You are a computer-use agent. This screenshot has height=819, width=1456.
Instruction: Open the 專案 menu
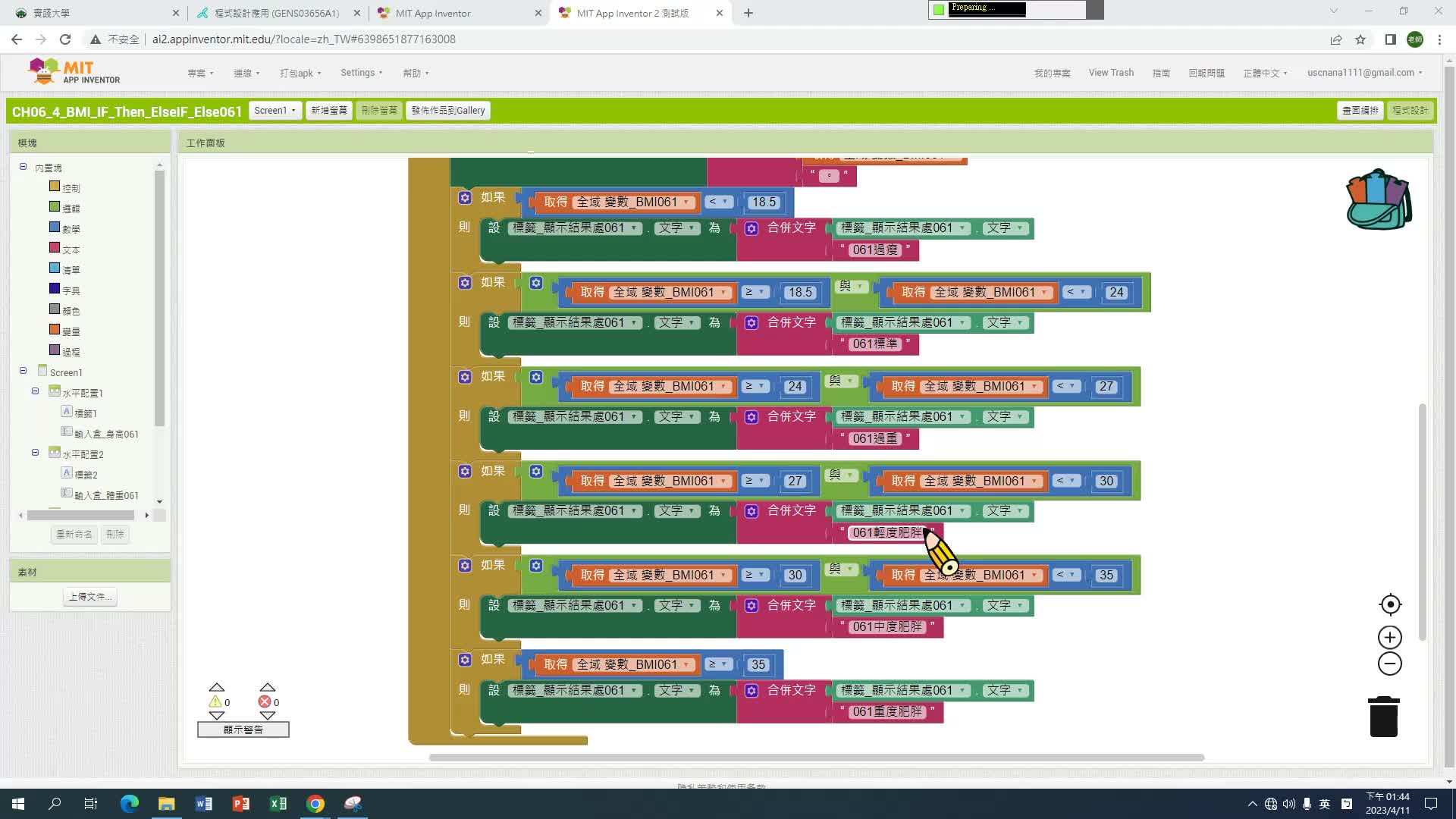point(200,73)
